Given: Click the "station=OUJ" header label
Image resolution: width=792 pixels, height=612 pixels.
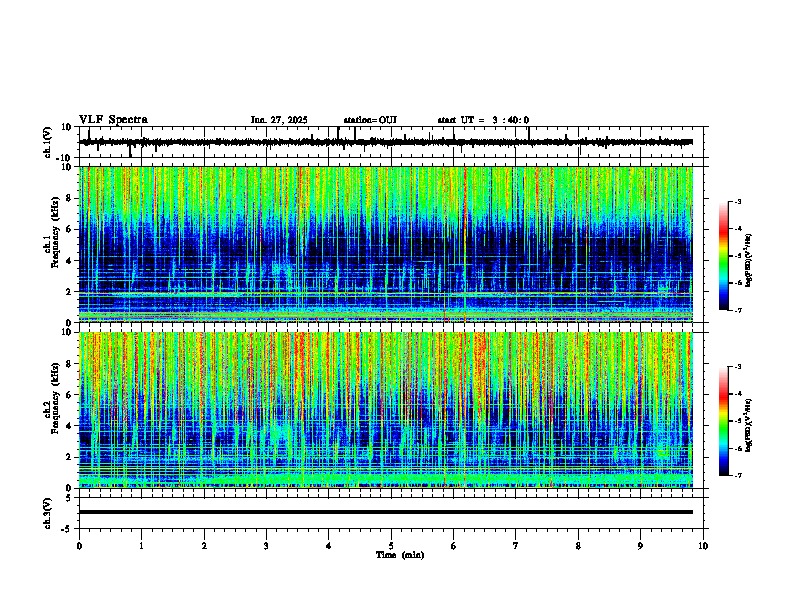Looking at the screenshot, I should pos(370,120).
